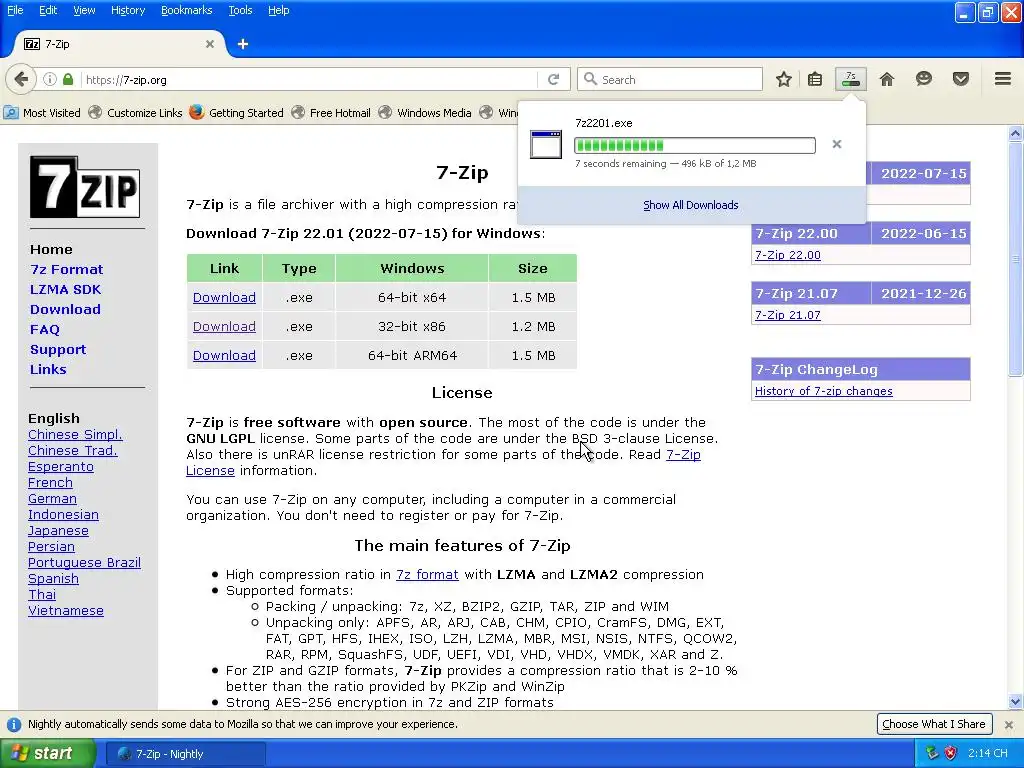Go to the home page icon
This screenshot has height=768, width=1024.
pyautogui.click(x=887, y=80)
